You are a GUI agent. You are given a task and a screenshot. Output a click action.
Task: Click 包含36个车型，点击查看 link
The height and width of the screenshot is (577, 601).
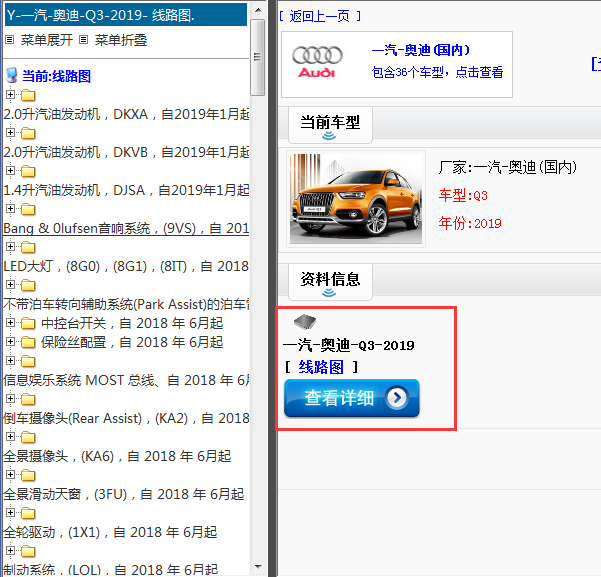pyautogui.click(x=437, y=72)
